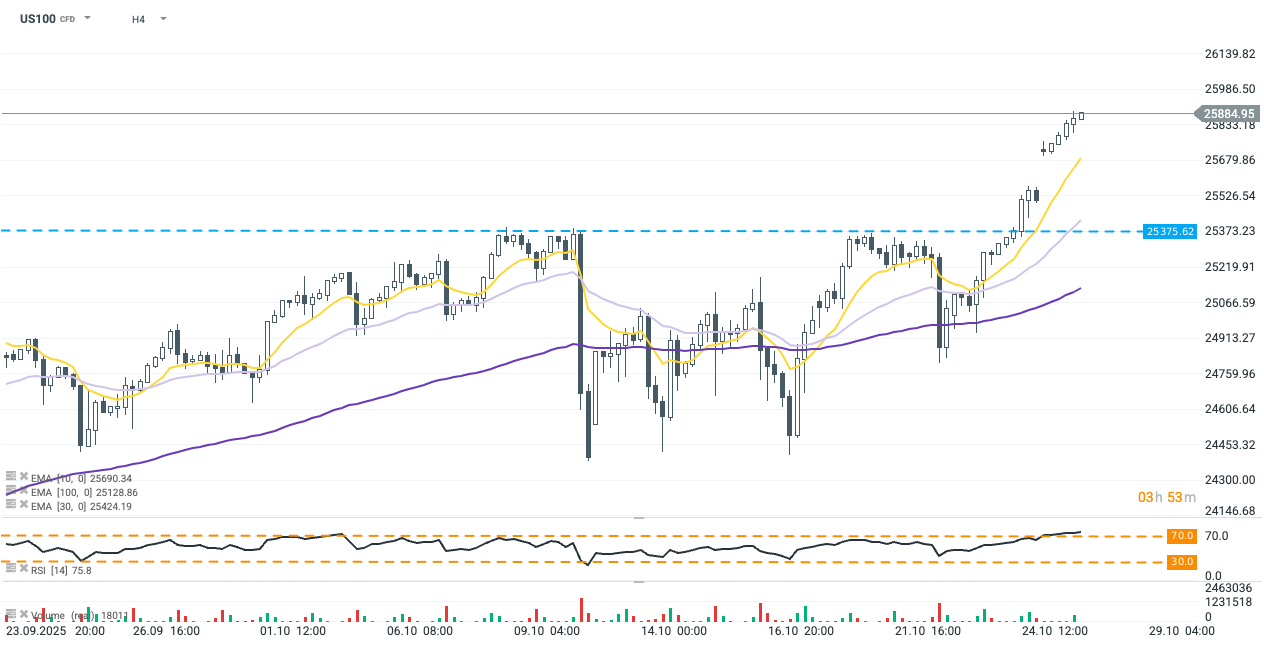Click the H4 timeframe label
Image resolution: width=1264 pixels, height=647 pixels.
pyautogui.click(x=138, y=19)
